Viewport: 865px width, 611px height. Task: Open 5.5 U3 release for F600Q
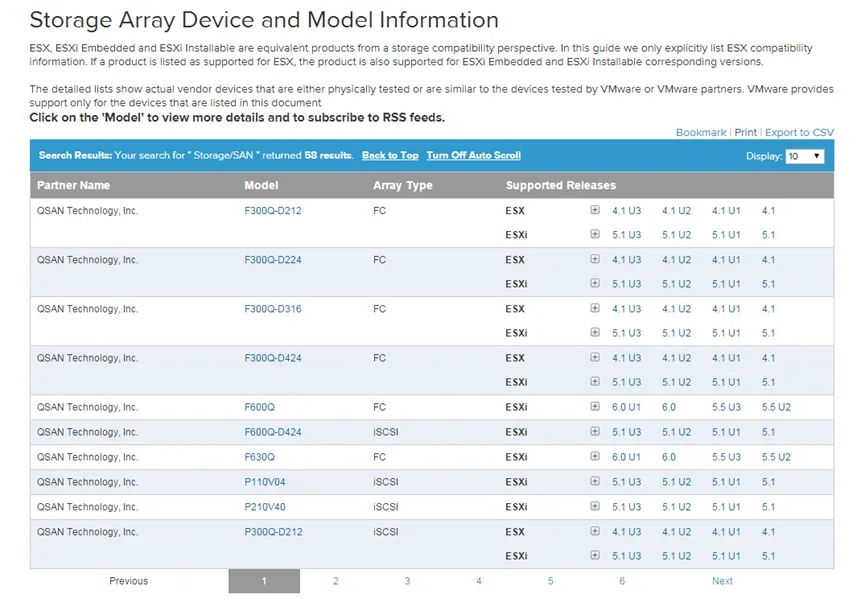coord(726,407)
